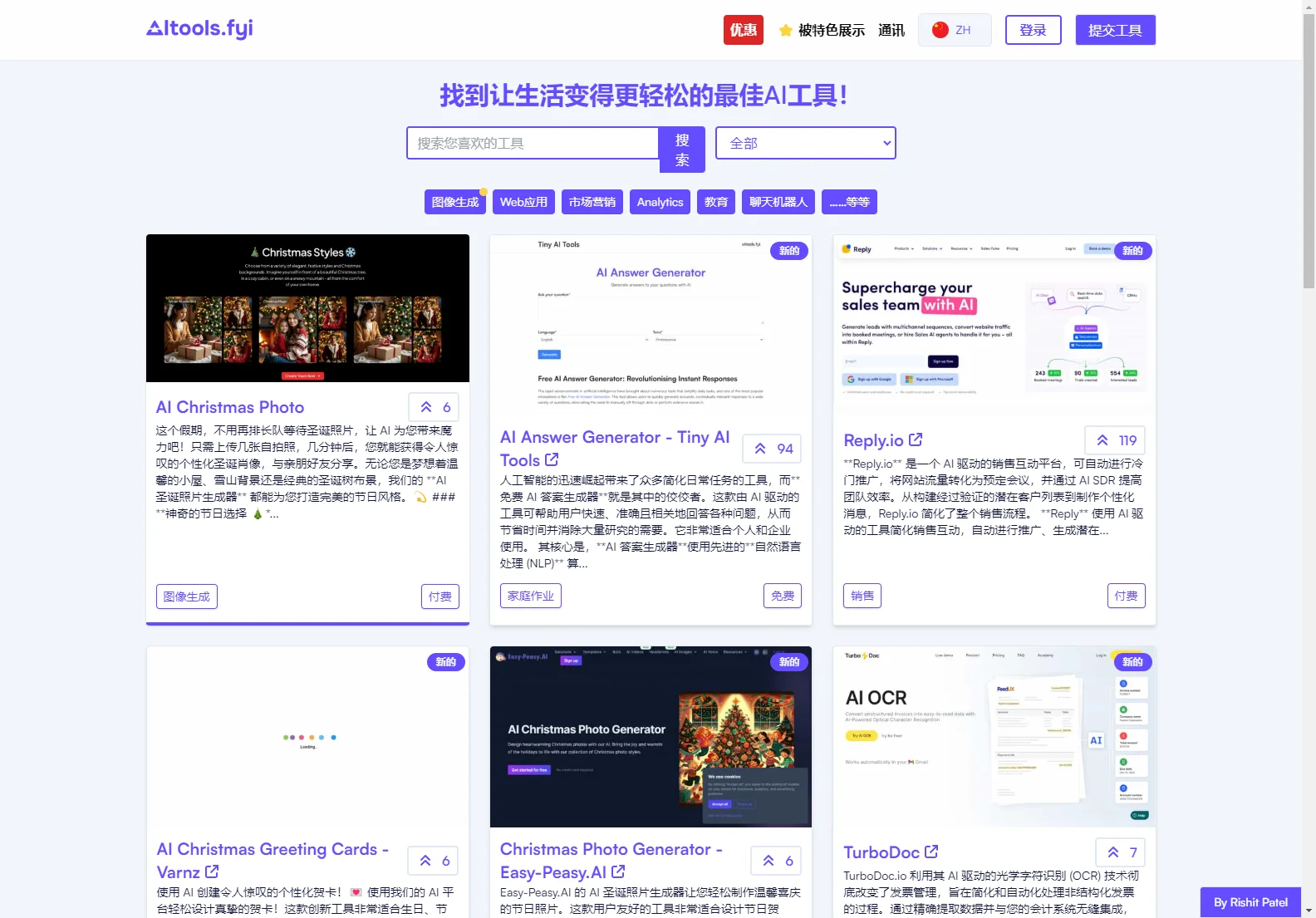
Task: Open the AI Christmas Photo thumbnail
Action: pyautogui.click(x=307, y=308)
